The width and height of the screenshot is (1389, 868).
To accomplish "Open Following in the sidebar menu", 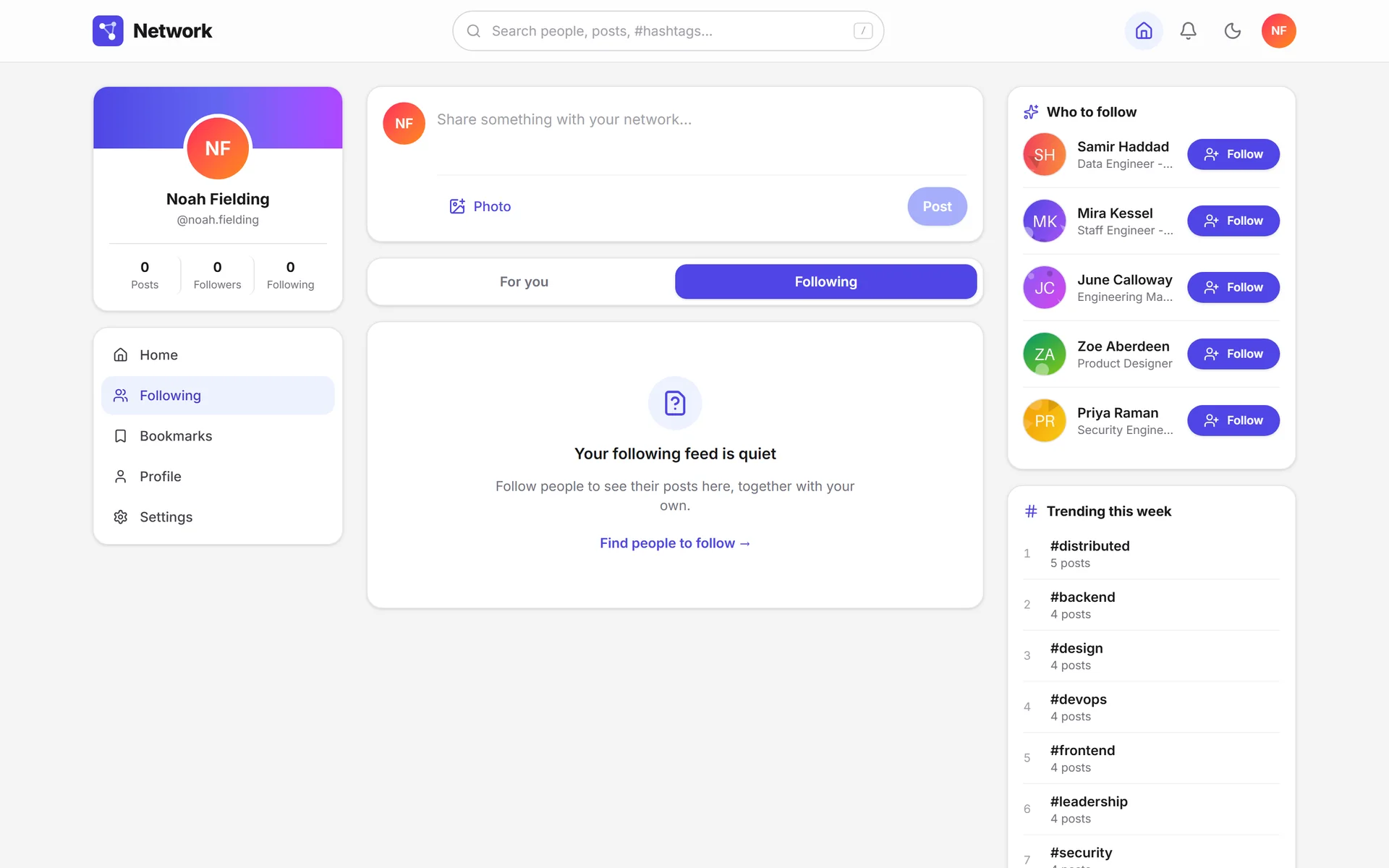I will [218, 395].
